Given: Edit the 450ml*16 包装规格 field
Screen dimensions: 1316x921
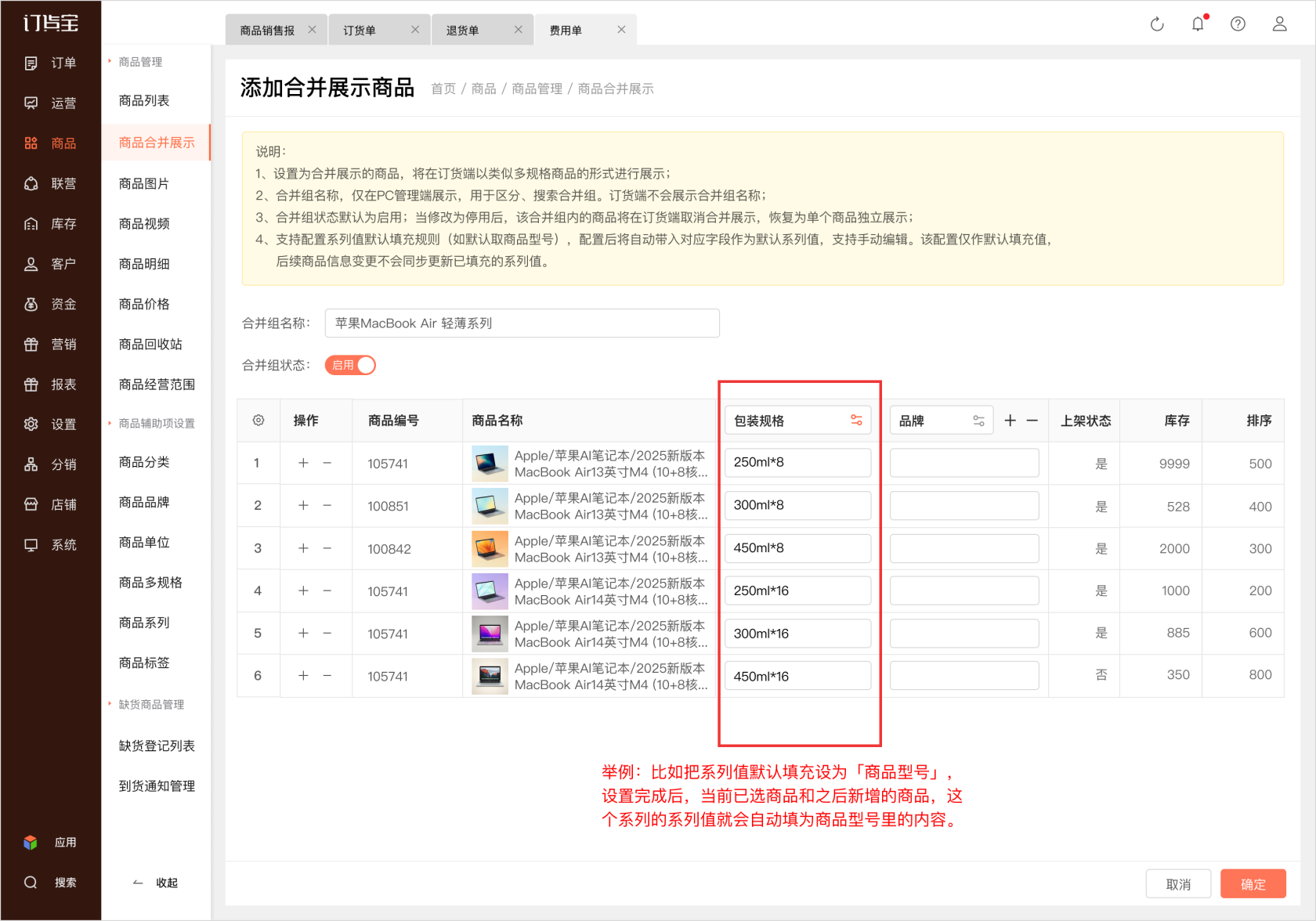Looking at the screenshot, I should (x=797, y=676).
